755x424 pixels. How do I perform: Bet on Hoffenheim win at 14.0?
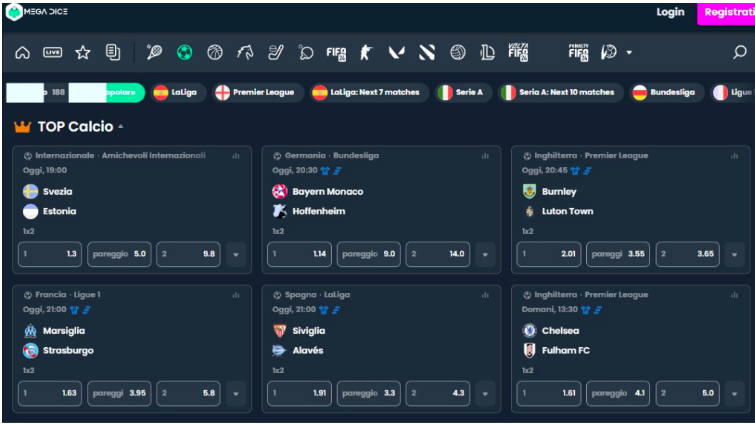click(438, 254)
